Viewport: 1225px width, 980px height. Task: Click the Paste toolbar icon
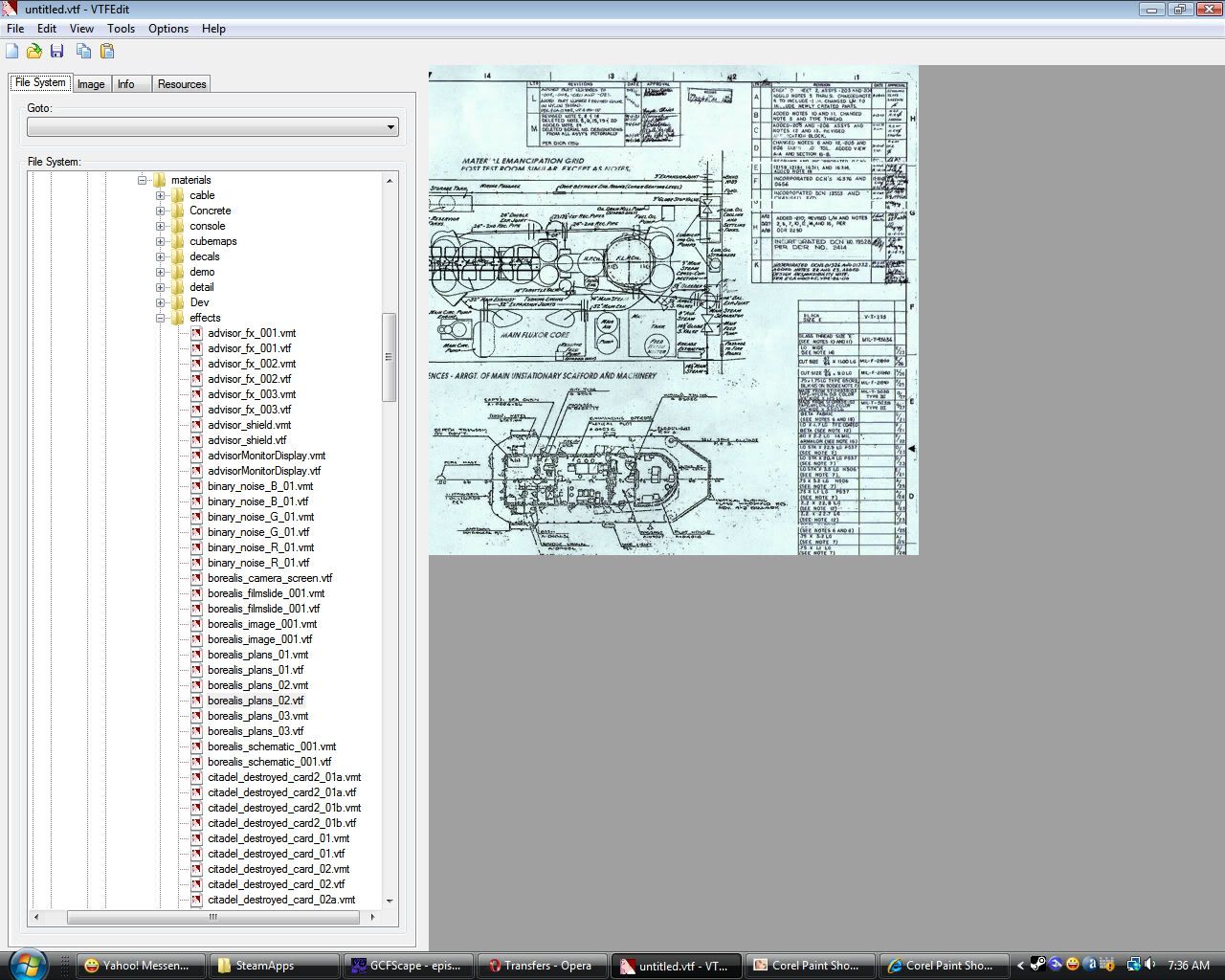(107, 51)
